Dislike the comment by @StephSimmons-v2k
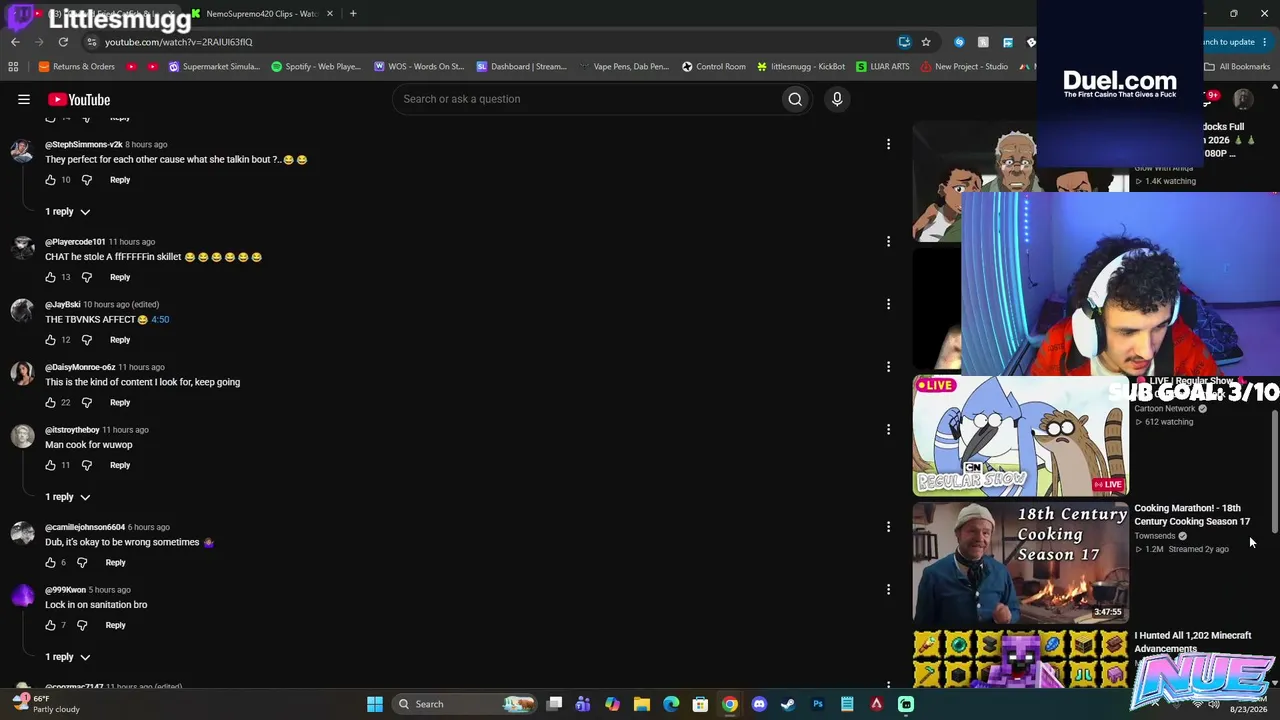This screenshot has height=720, width=1280. pyautogui.click(x=86, y=180)
